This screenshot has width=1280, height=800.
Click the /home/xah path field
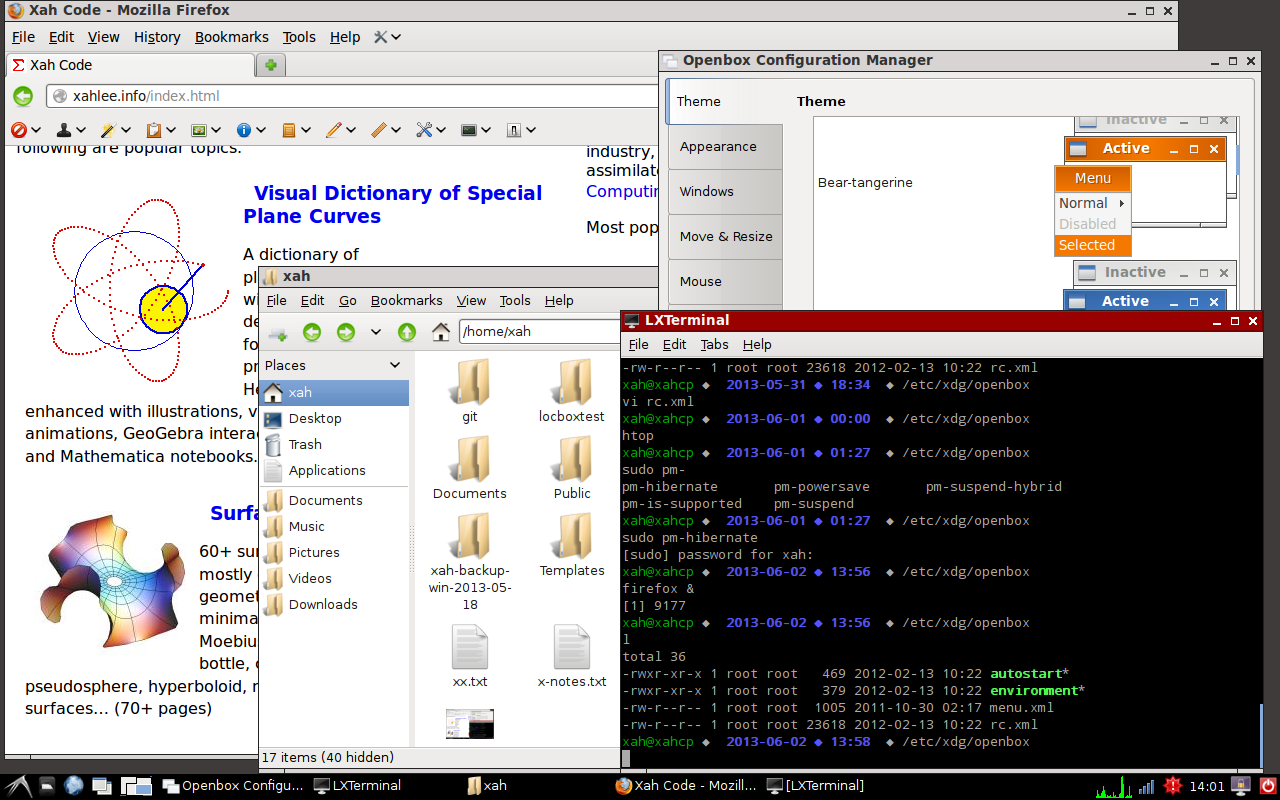coord(540,332)
